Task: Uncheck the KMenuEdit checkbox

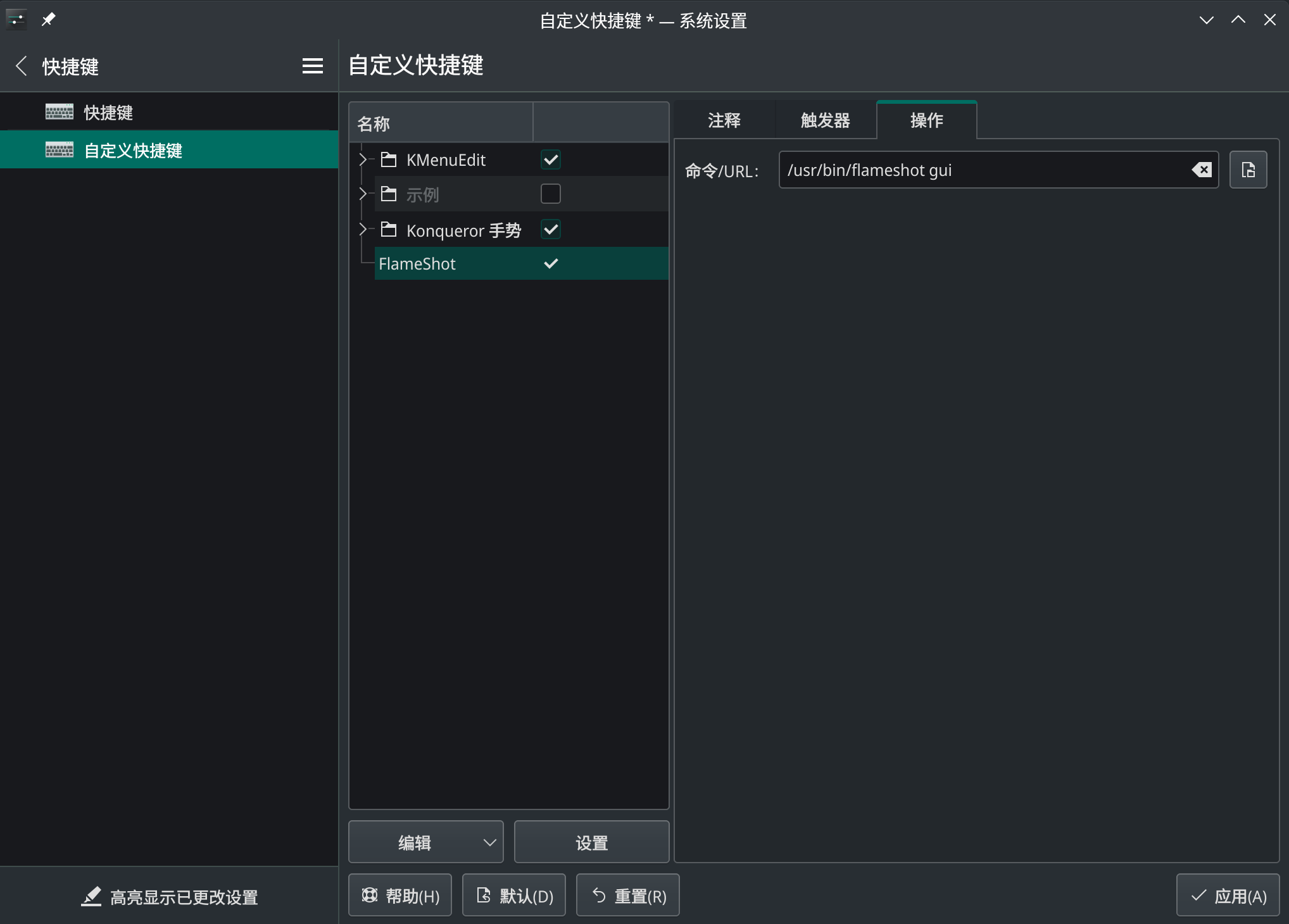Action: [550, 159]
